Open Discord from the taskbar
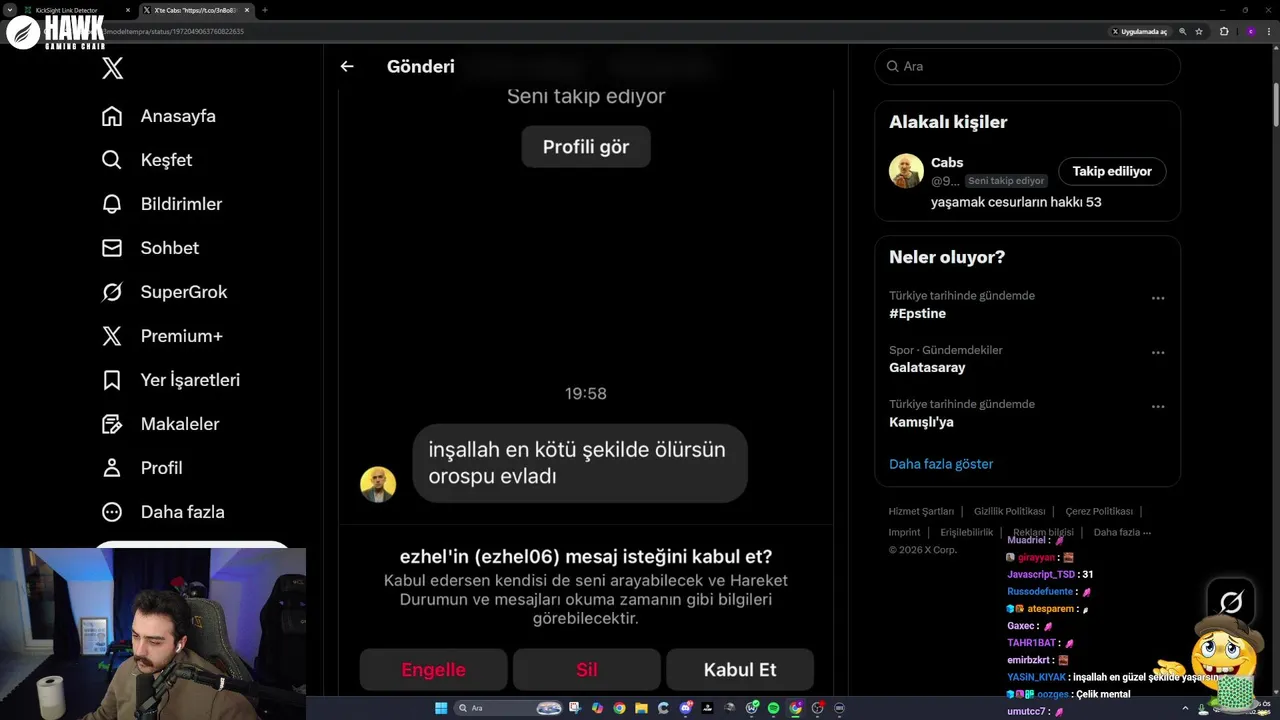 [x=686, y=708]
